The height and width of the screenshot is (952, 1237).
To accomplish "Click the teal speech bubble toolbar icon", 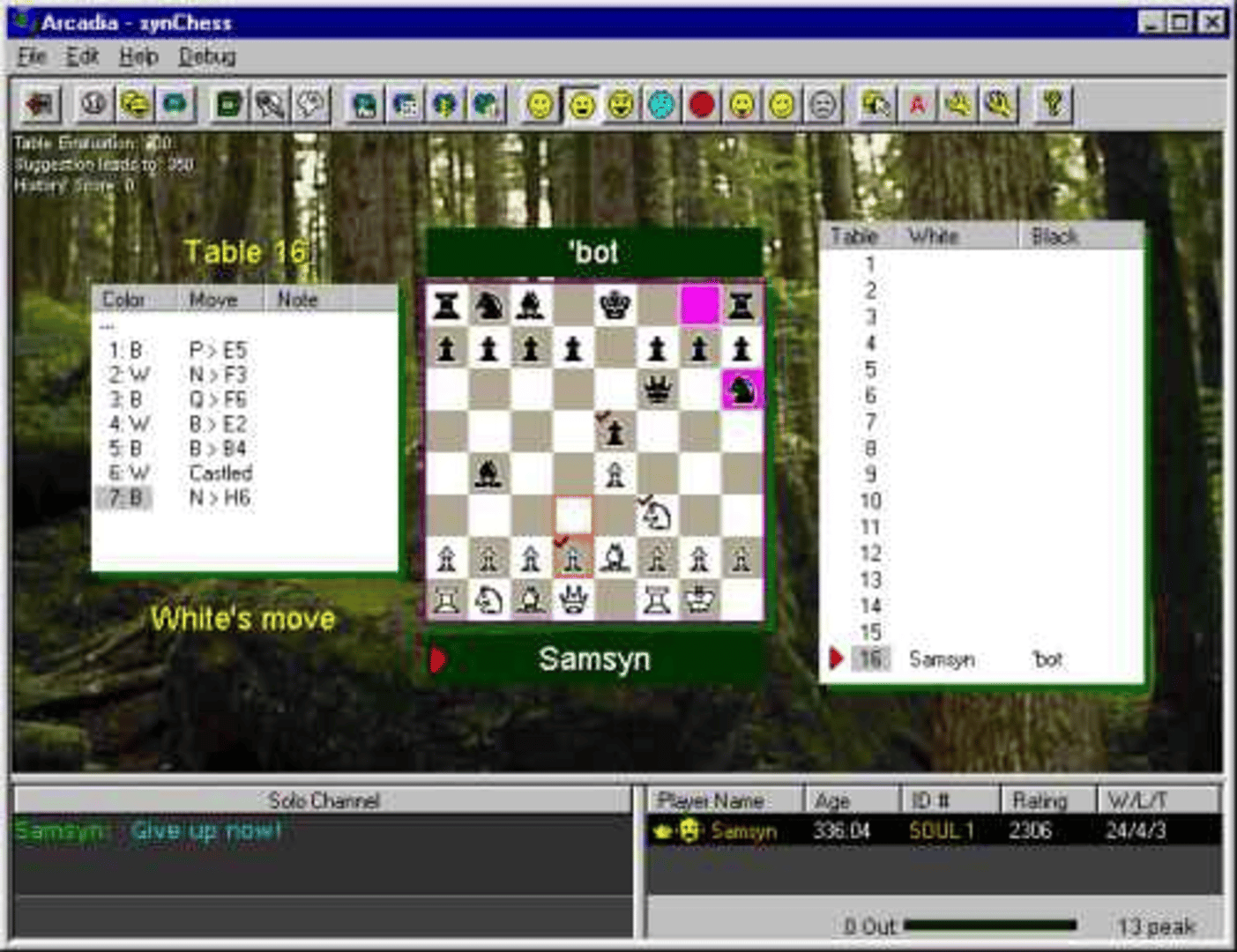I will coord(175,105).
